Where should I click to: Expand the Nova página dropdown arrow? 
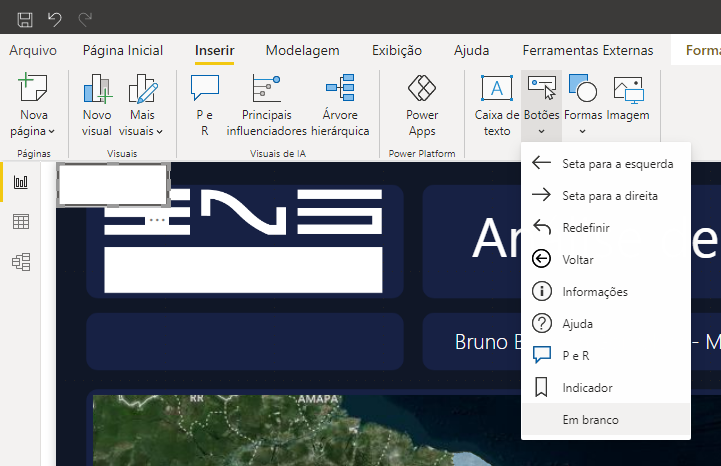[x=52, y=132]
